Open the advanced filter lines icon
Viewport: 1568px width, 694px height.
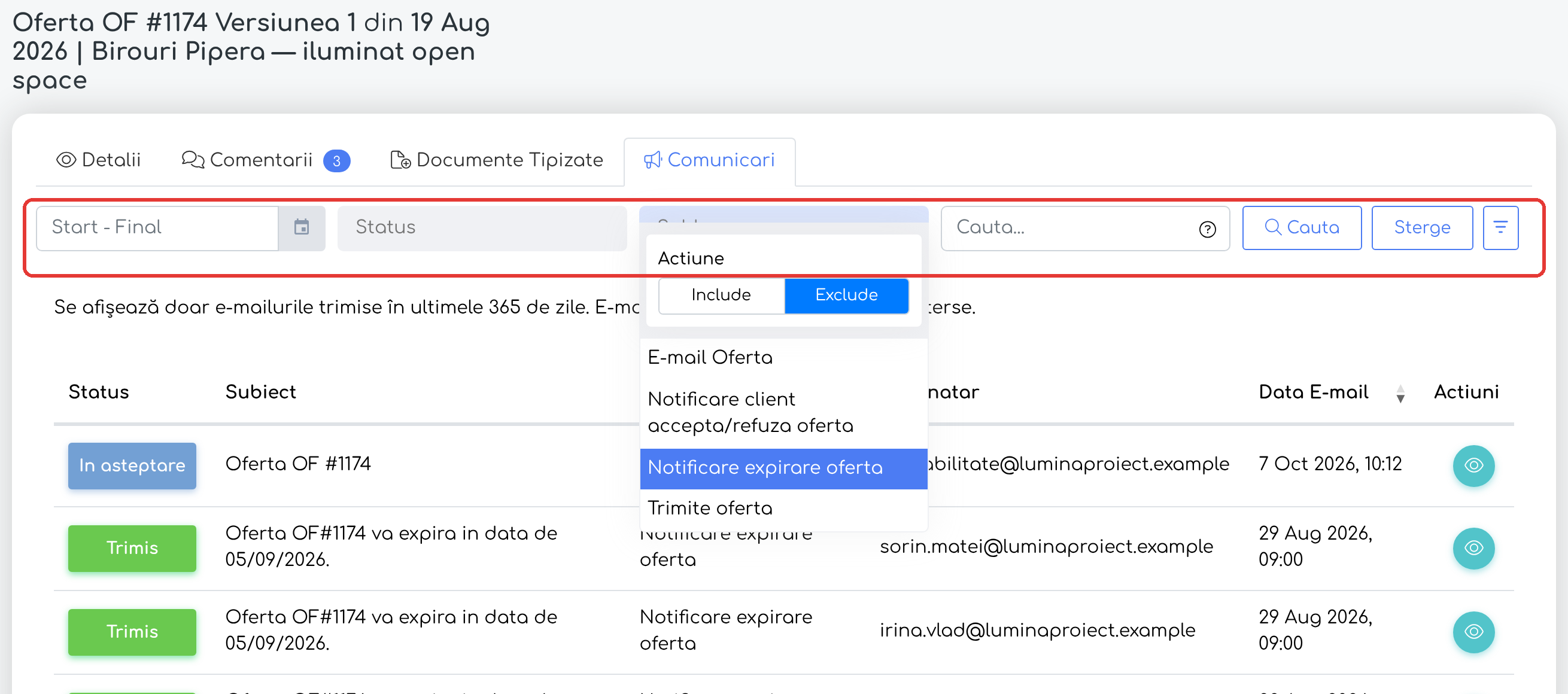1500,227
